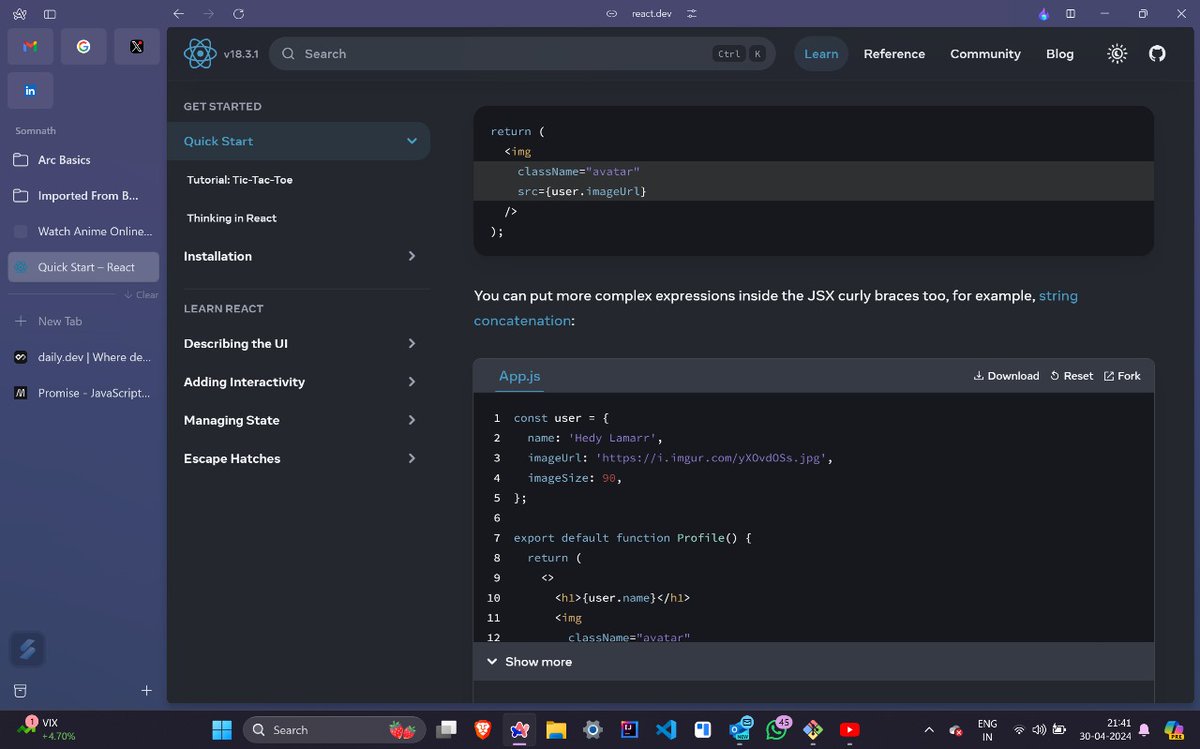
Task: Switch to the Promise - JavaScript tab
Action: tap(84, 393)
